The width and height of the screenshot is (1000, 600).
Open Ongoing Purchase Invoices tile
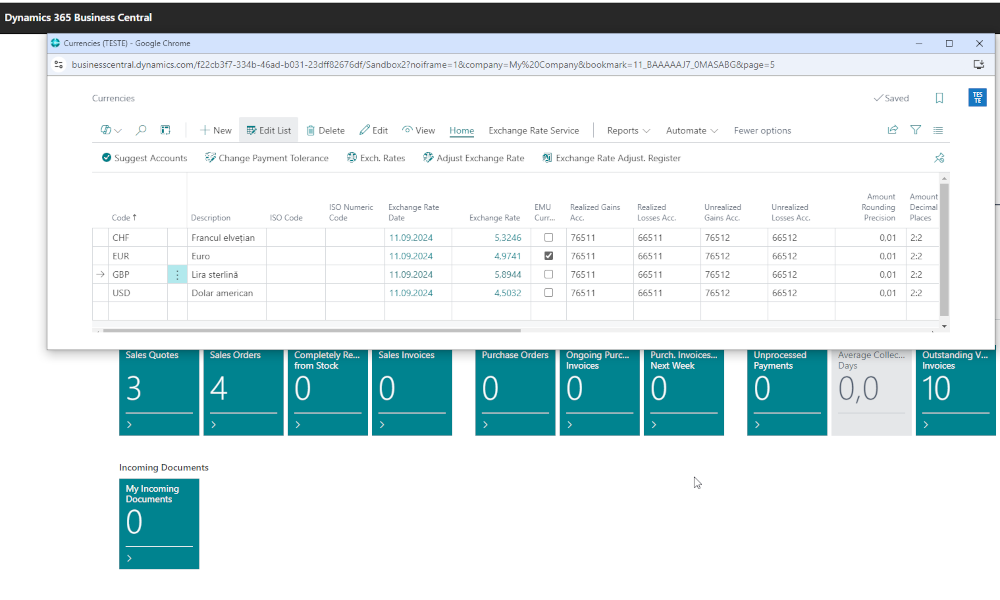[x=599, y=391]
